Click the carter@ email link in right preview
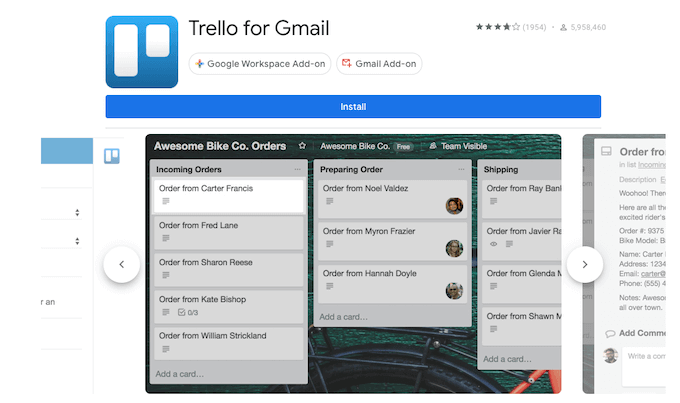680x403 pixels. (x=653, y=274)
